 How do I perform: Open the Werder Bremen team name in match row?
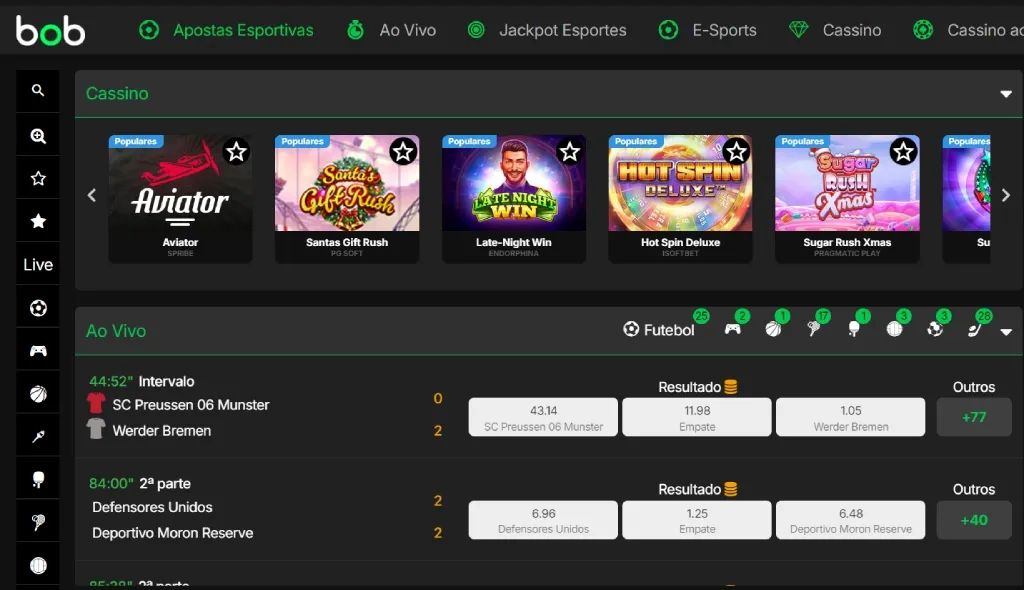coord(161,431)
